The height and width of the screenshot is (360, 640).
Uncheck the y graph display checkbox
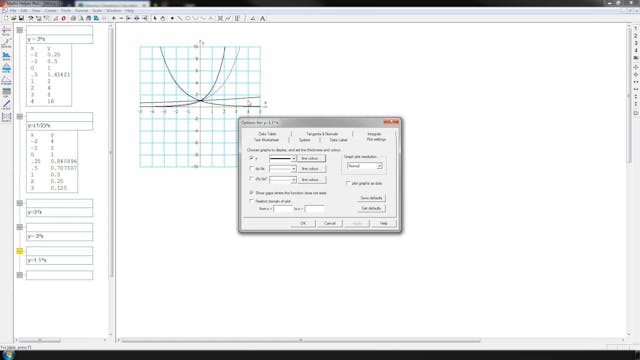[251, 158]
